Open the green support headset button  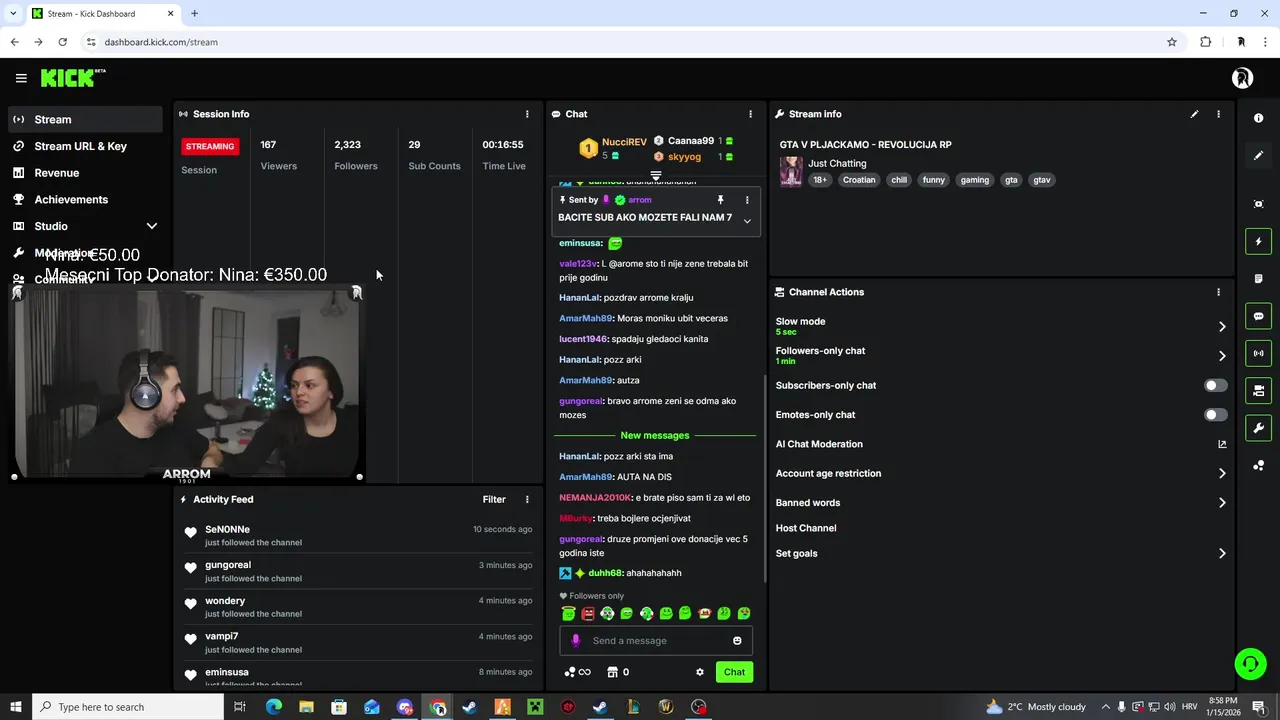pos(1249,663)
